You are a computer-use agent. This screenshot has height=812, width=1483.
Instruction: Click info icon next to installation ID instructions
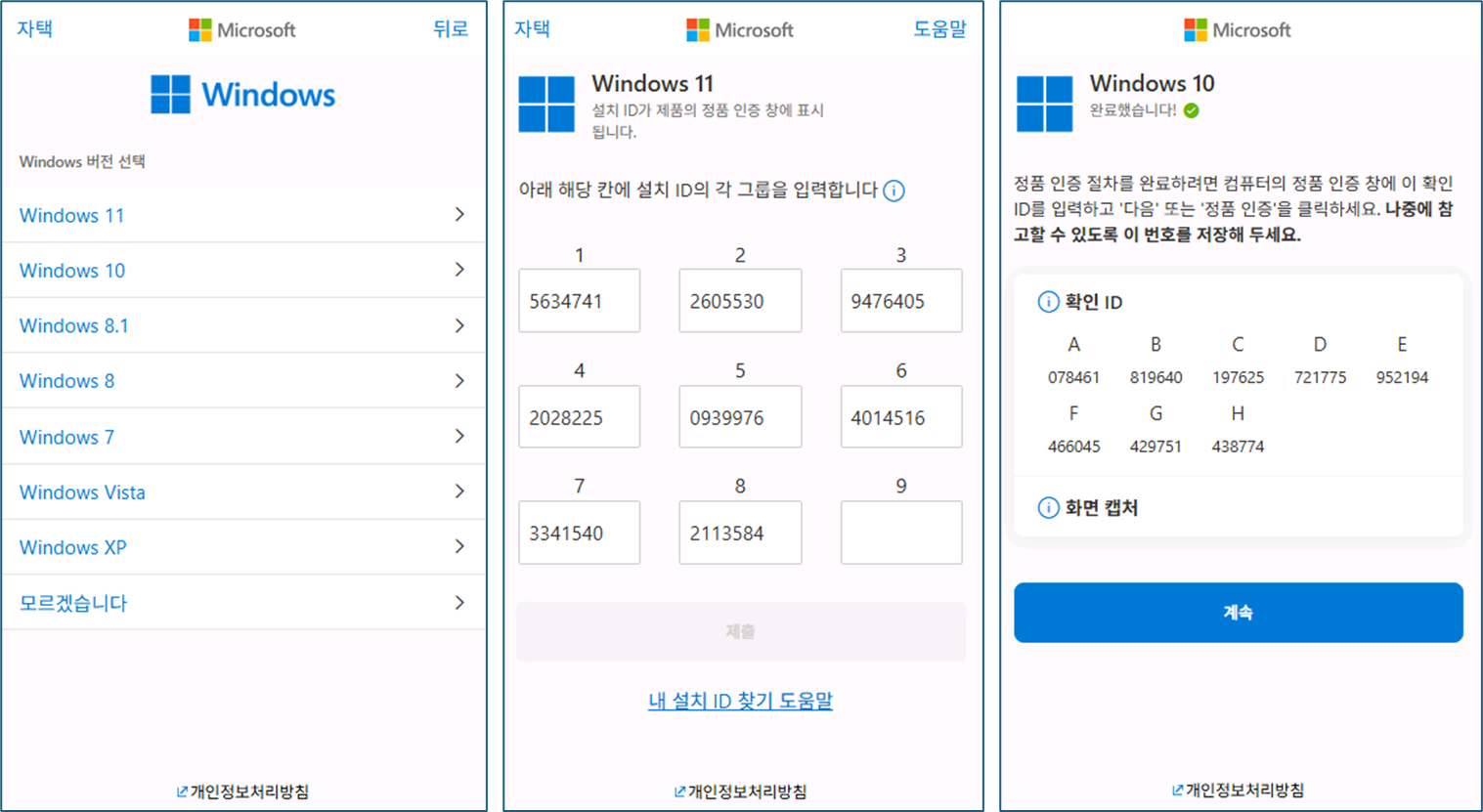pyautogui.click(x=894, y=191)
